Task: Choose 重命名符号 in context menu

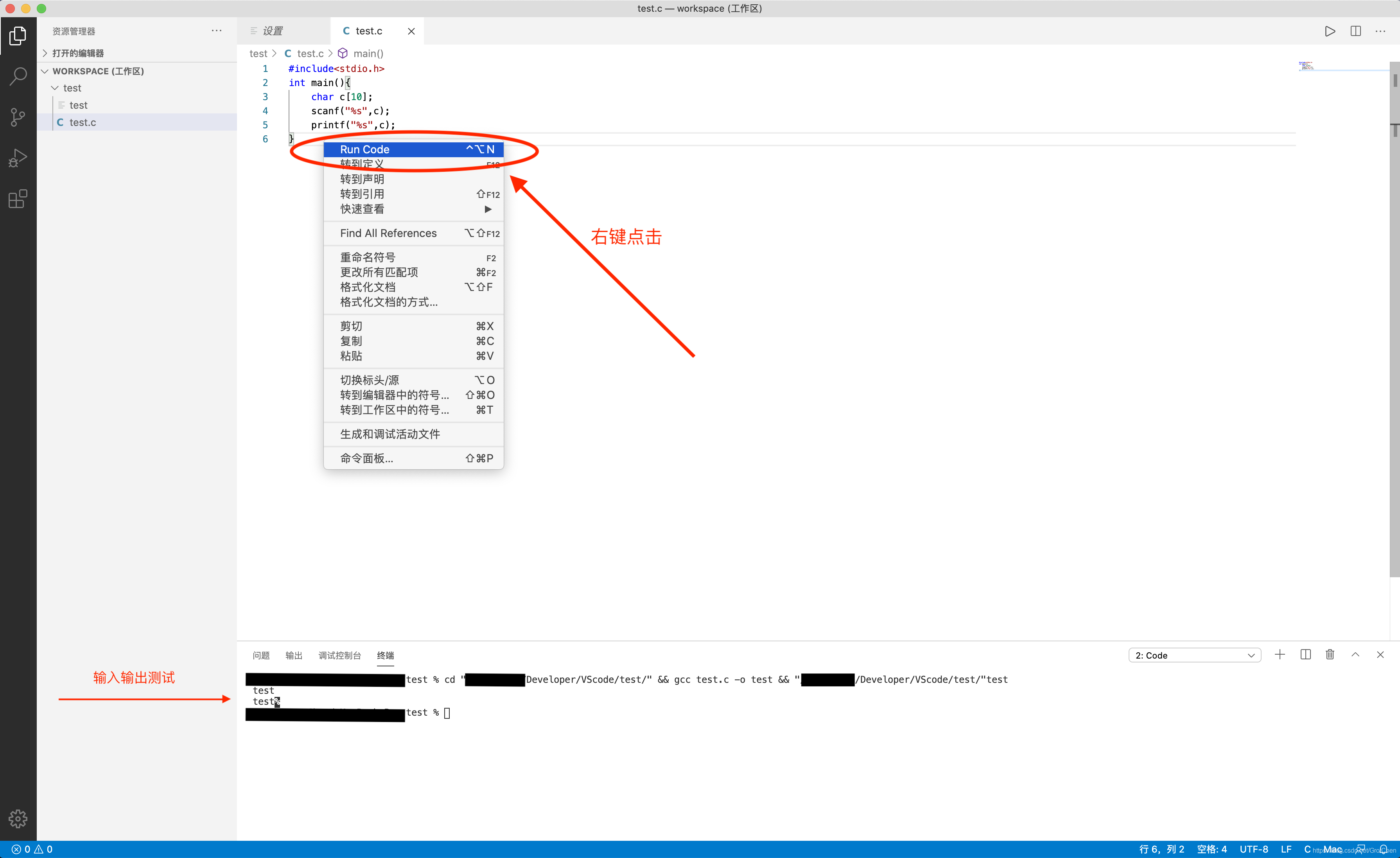Action: (414, 257)
